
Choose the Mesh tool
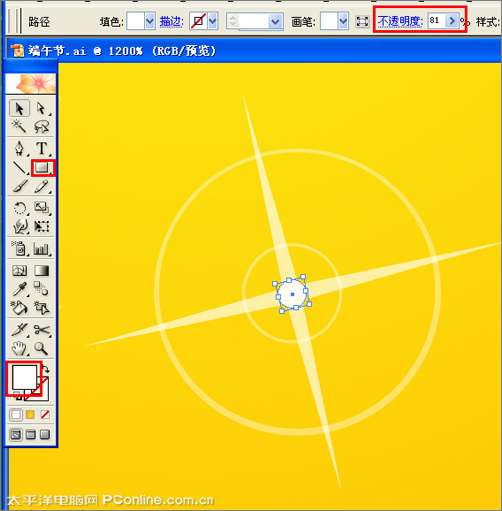pyautogui.click(x=20, y=270)
